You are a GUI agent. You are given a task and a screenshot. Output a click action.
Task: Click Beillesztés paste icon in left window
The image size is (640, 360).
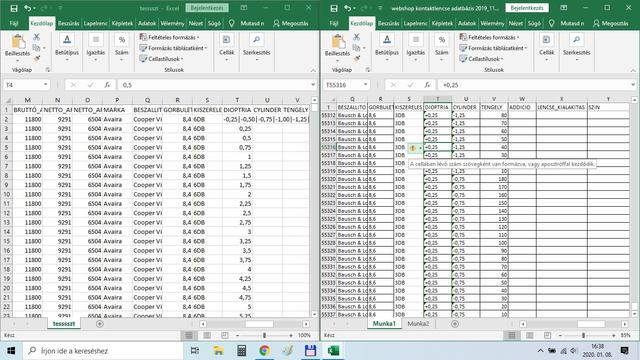click(18, 42)
